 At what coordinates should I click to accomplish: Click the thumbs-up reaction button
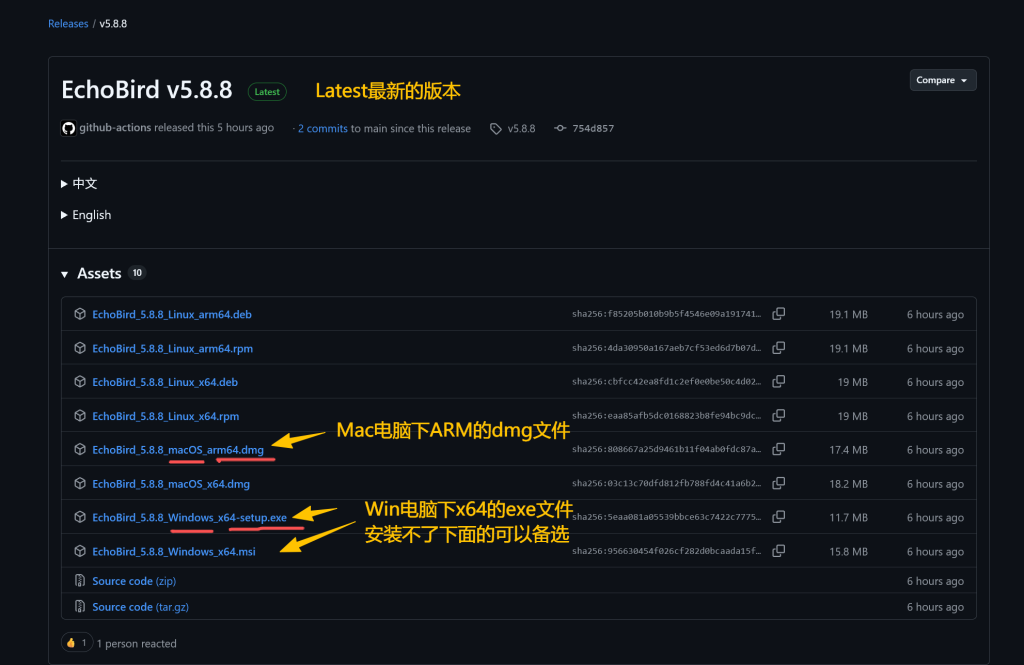pos(76,643)
